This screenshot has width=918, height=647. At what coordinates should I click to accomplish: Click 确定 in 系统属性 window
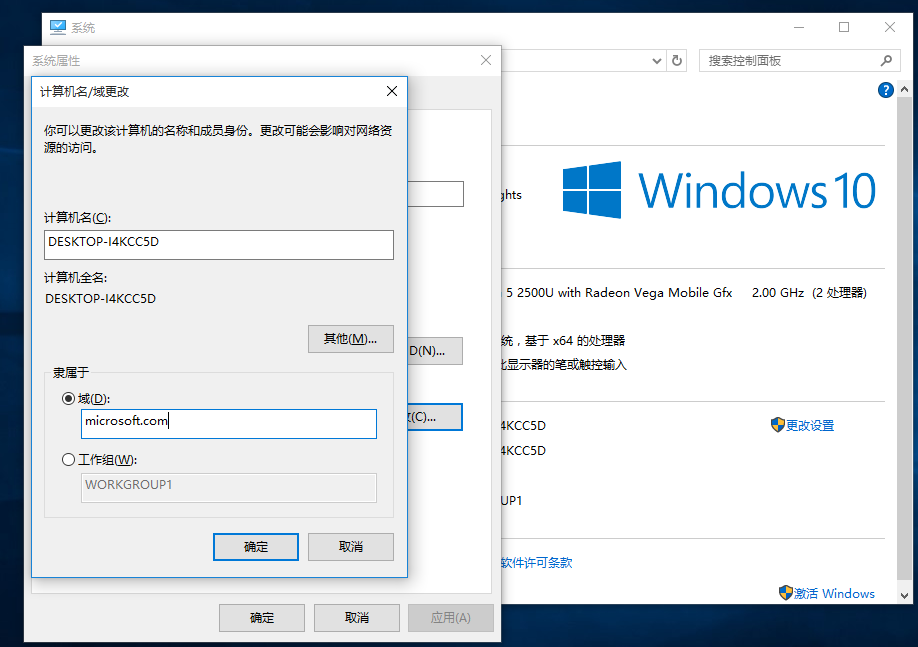[262, 618]
